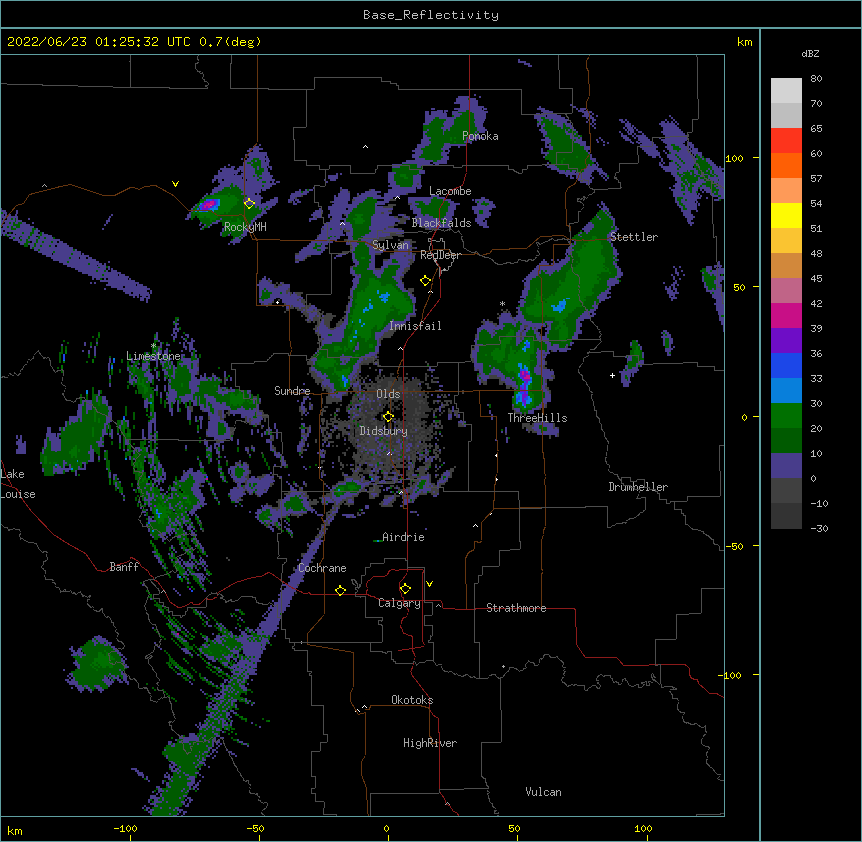This screenshot has width=862, height=842.
Task: Pick the magenta 39-42 dBZ legend swatch
Action: [786, 315]
